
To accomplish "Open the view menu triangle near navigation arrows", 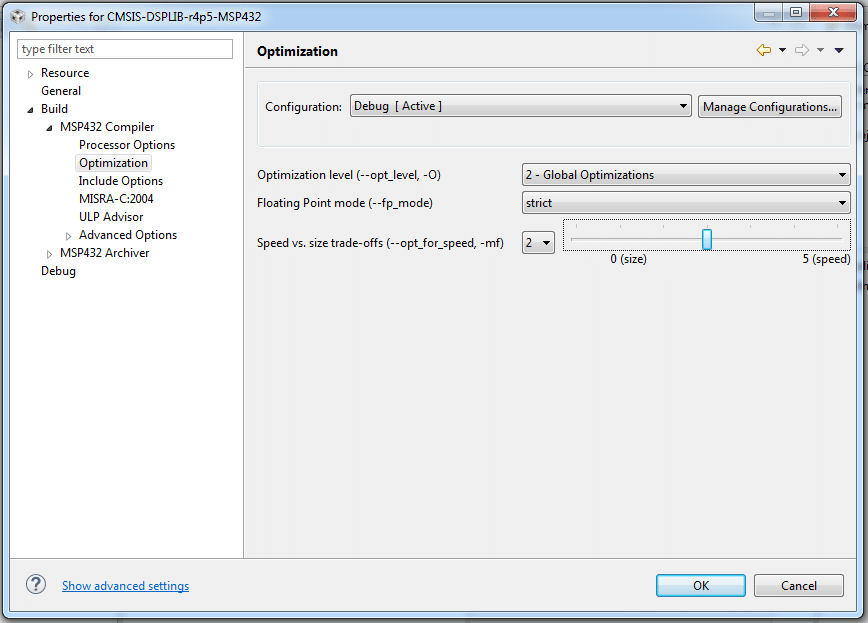I will [840, 48].
